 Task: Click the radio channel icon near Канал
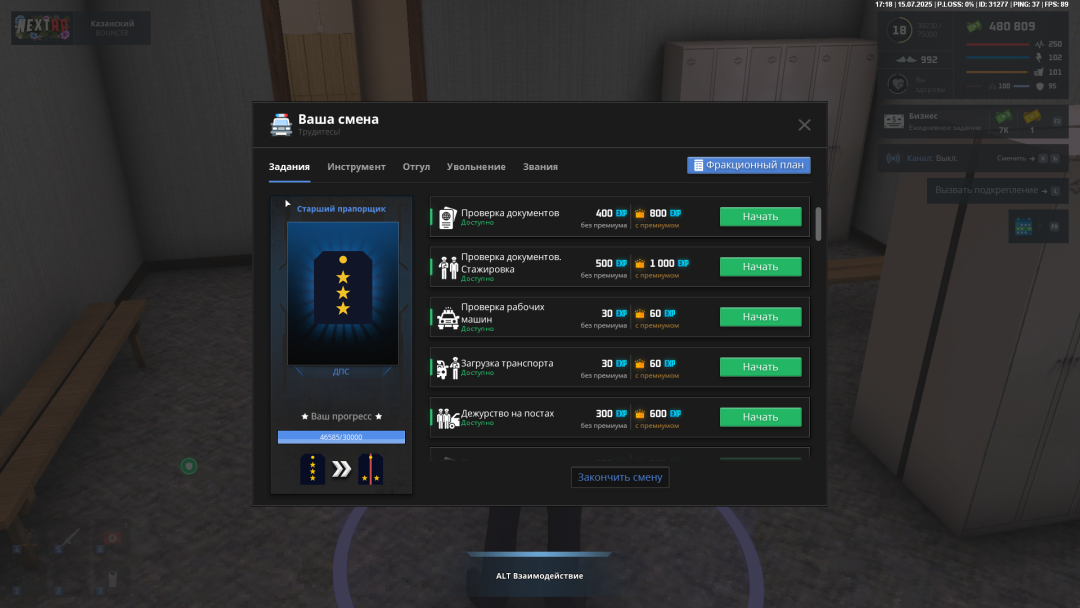click(893, 158)
